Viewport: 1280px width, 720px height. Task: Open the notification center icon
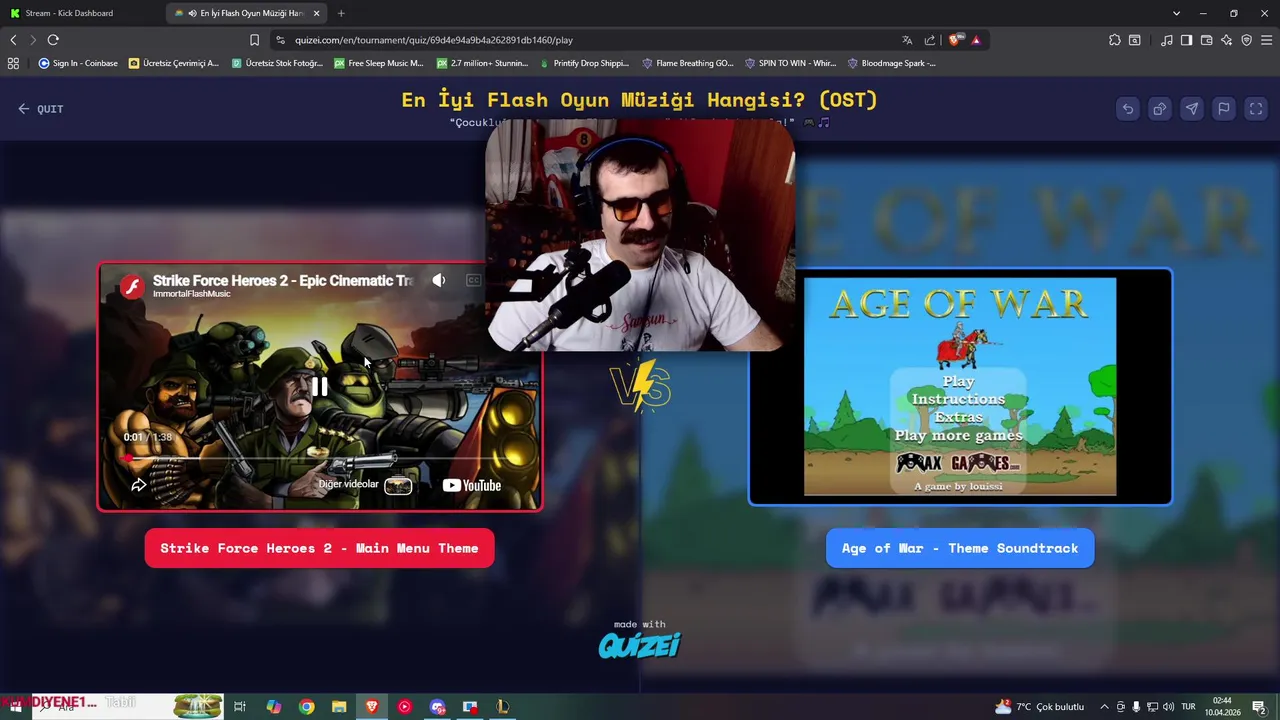(1259, 707)
